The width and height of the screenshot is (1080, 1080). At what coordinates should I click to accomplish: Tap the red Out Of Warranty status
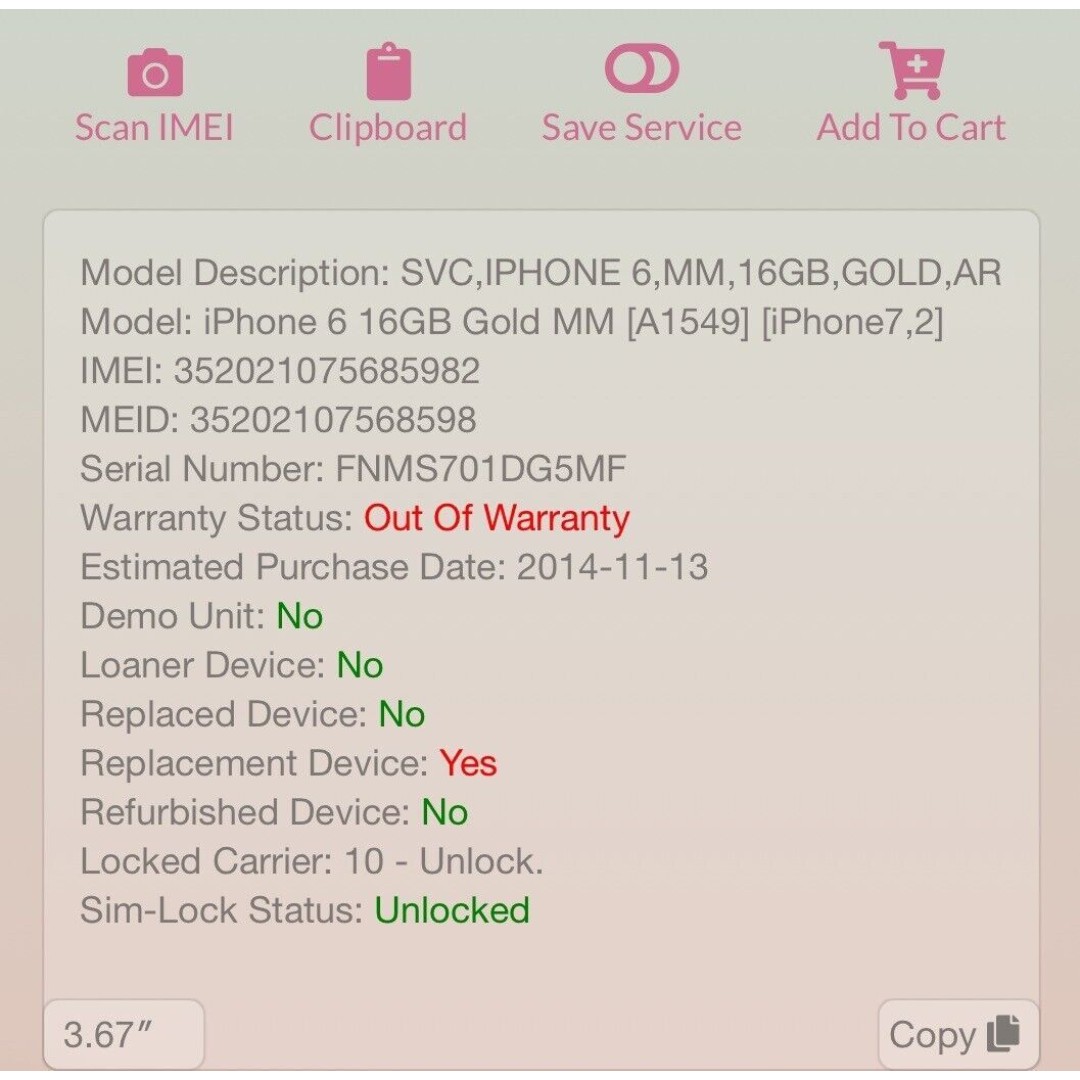[x=497, y=518]
